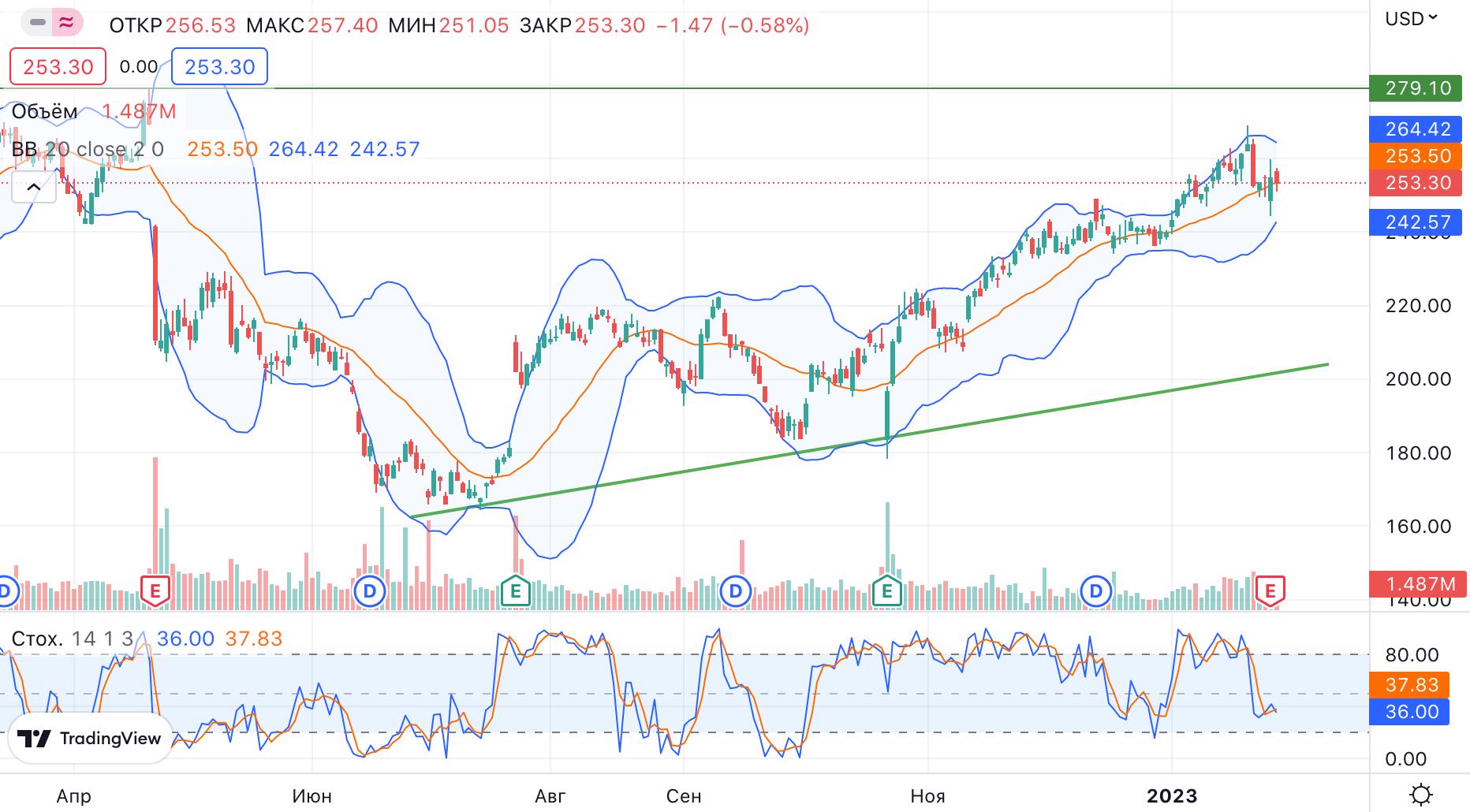This screenshot has width=1470, height=812.
Task: Click the green earnings E marker before Ноя
Action: pos(887,590)
